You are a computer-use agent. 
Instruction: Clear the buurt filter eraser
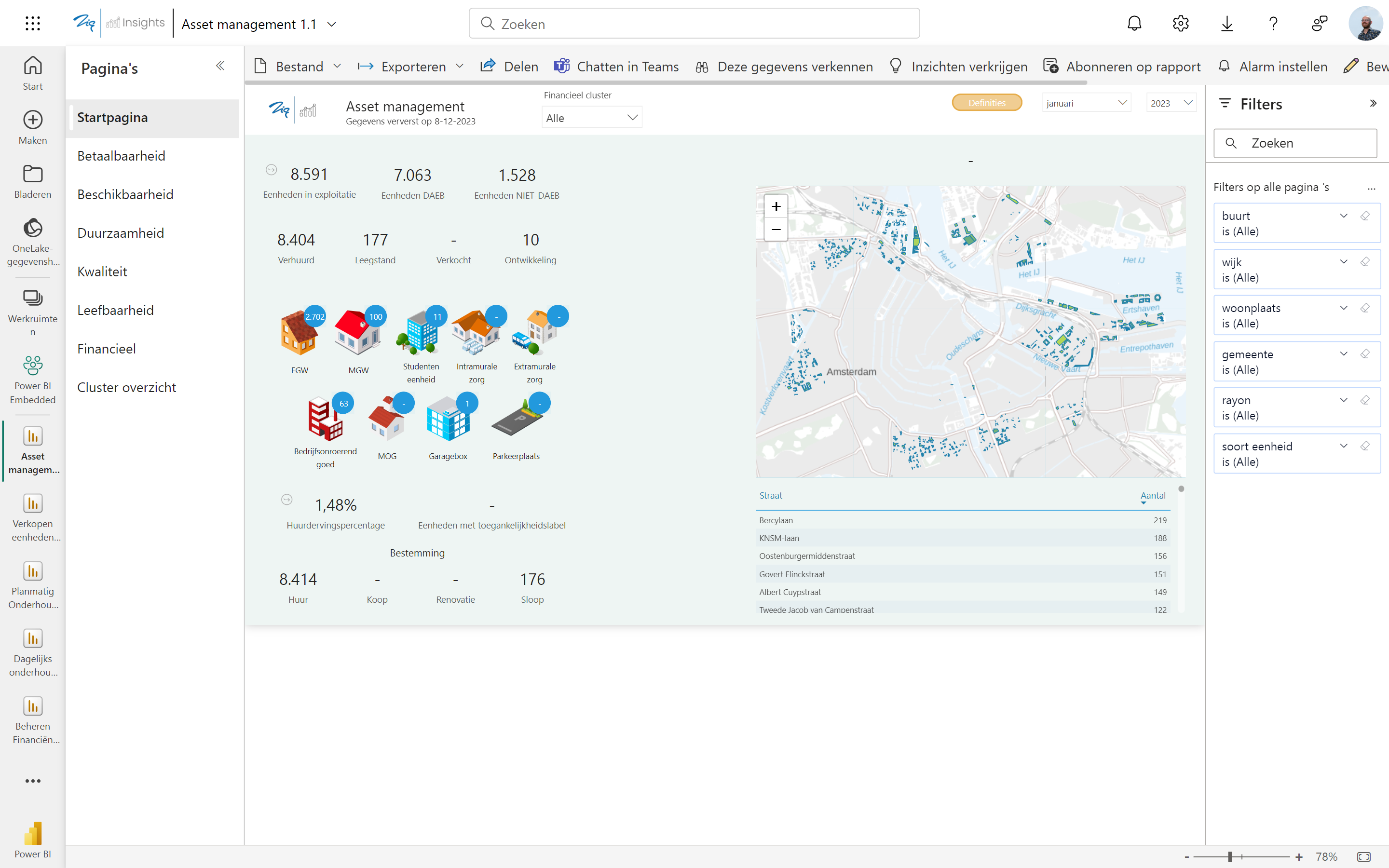pyautogui.click(x=1365, y=216)
